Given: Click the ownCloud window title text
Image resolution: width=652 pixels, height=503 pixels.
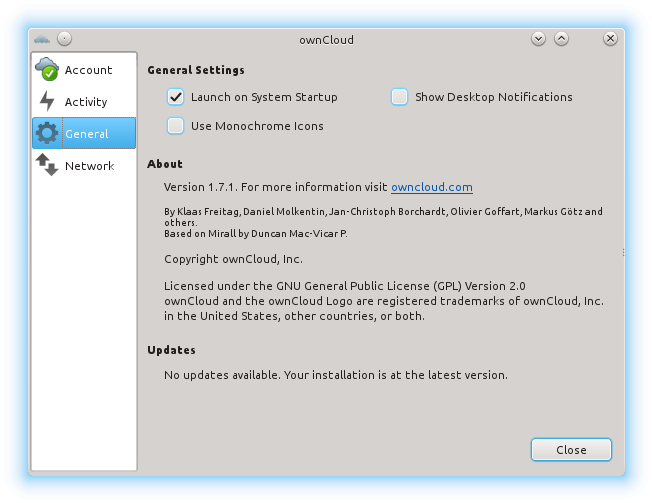Looking at the screenshot, I should click(x=326, y=40).
